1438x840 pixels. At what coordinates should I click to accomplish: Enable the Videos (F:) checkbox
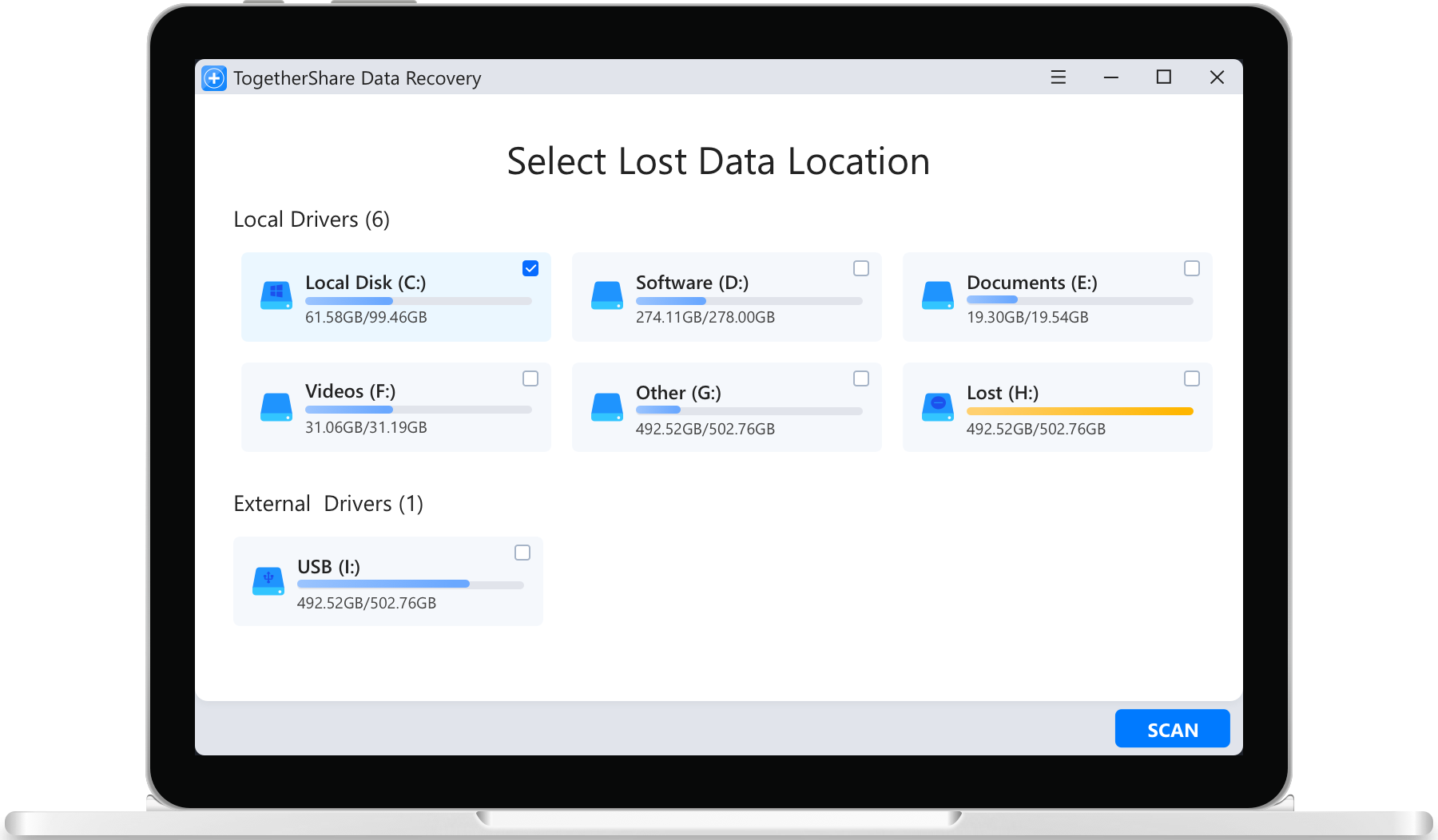point(530,378)
